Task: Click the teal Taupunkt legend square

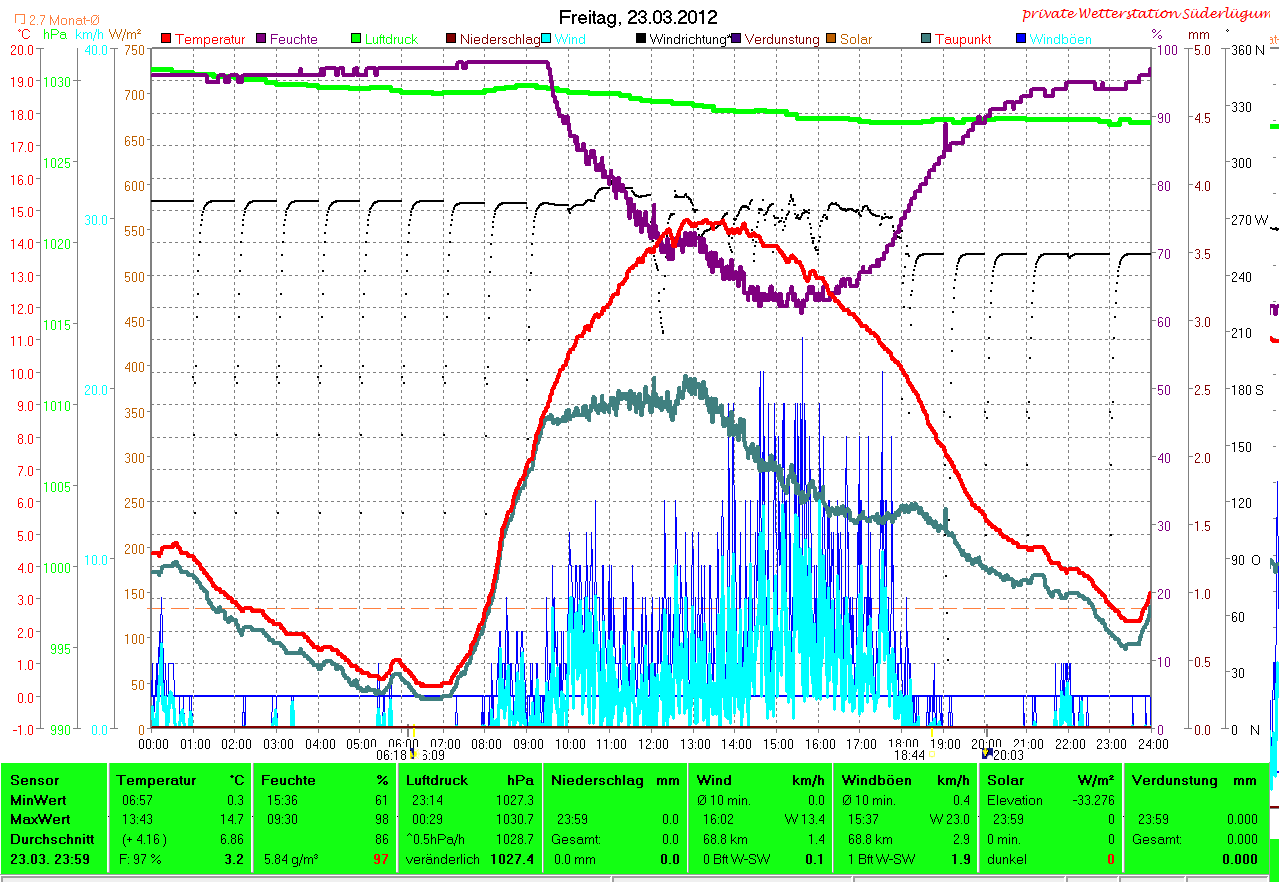Action: [926, 39]
